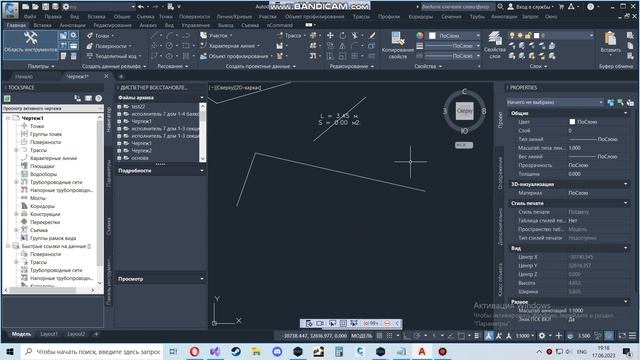Expand the Палитры panel dropdown
Viewport: 640px width, 360px height.
[41, 66]
